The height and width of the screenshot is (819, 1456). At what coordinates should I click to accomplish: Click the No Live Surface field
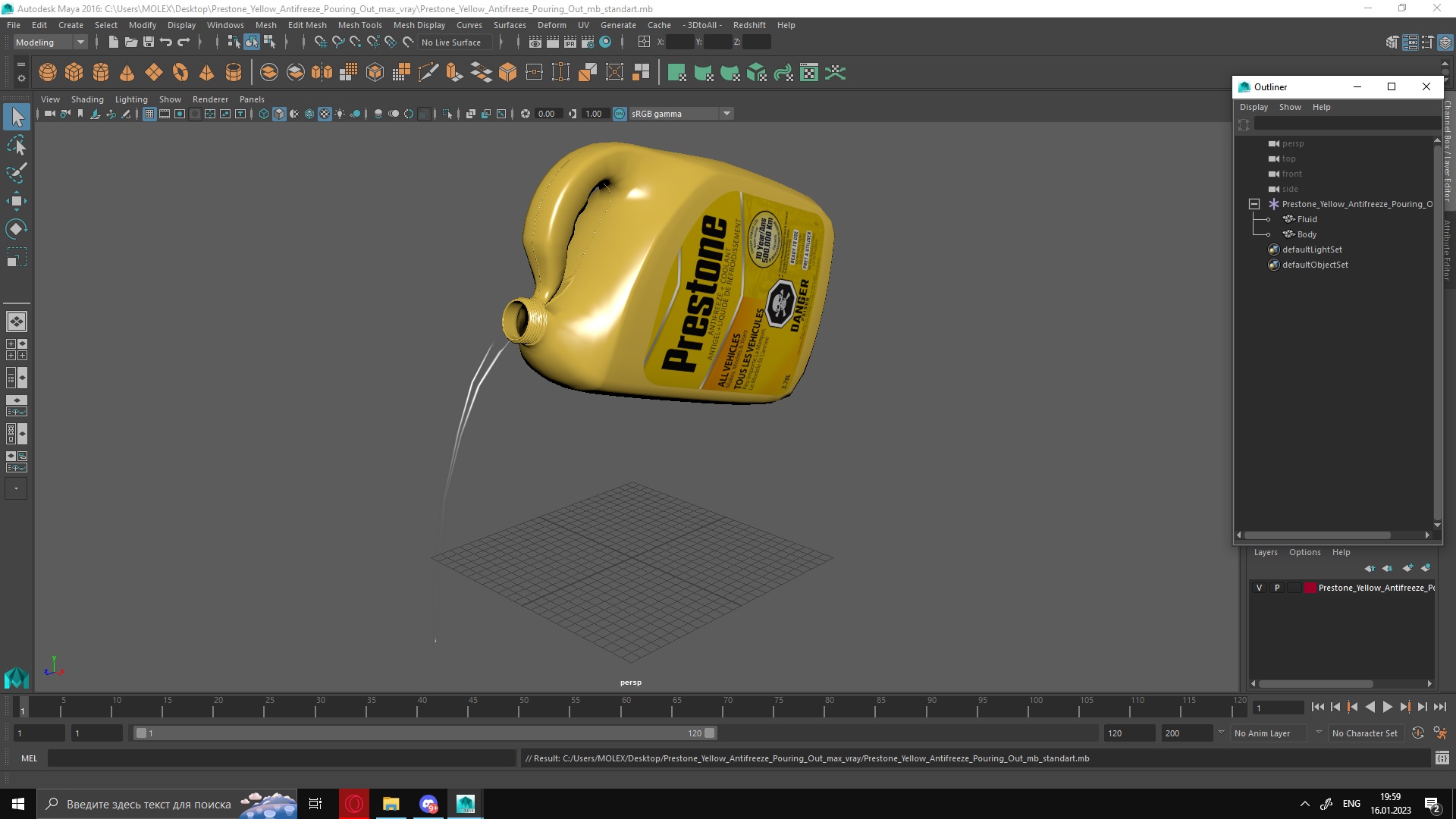(455, 42)
